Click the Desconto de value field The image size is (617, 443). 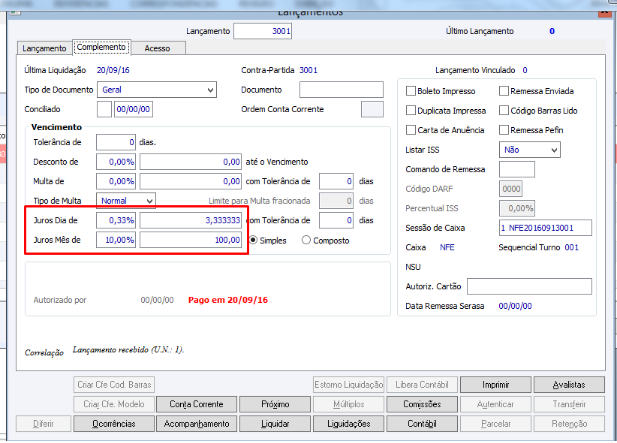click(x=190, y=162)
